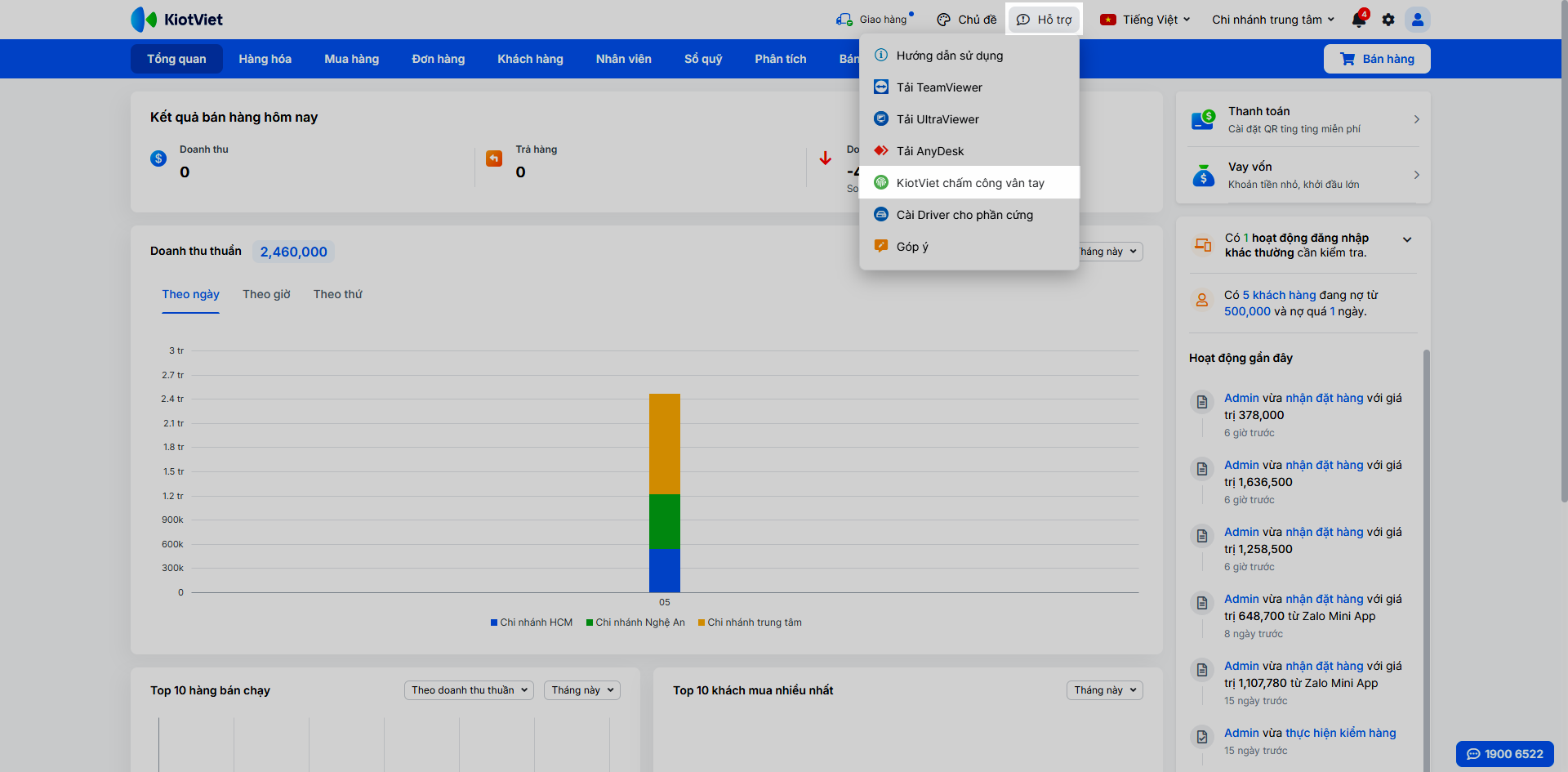Click the abnormal login devices icon
This screenshot has height=772, width=1568.
tap(1203, 245)
